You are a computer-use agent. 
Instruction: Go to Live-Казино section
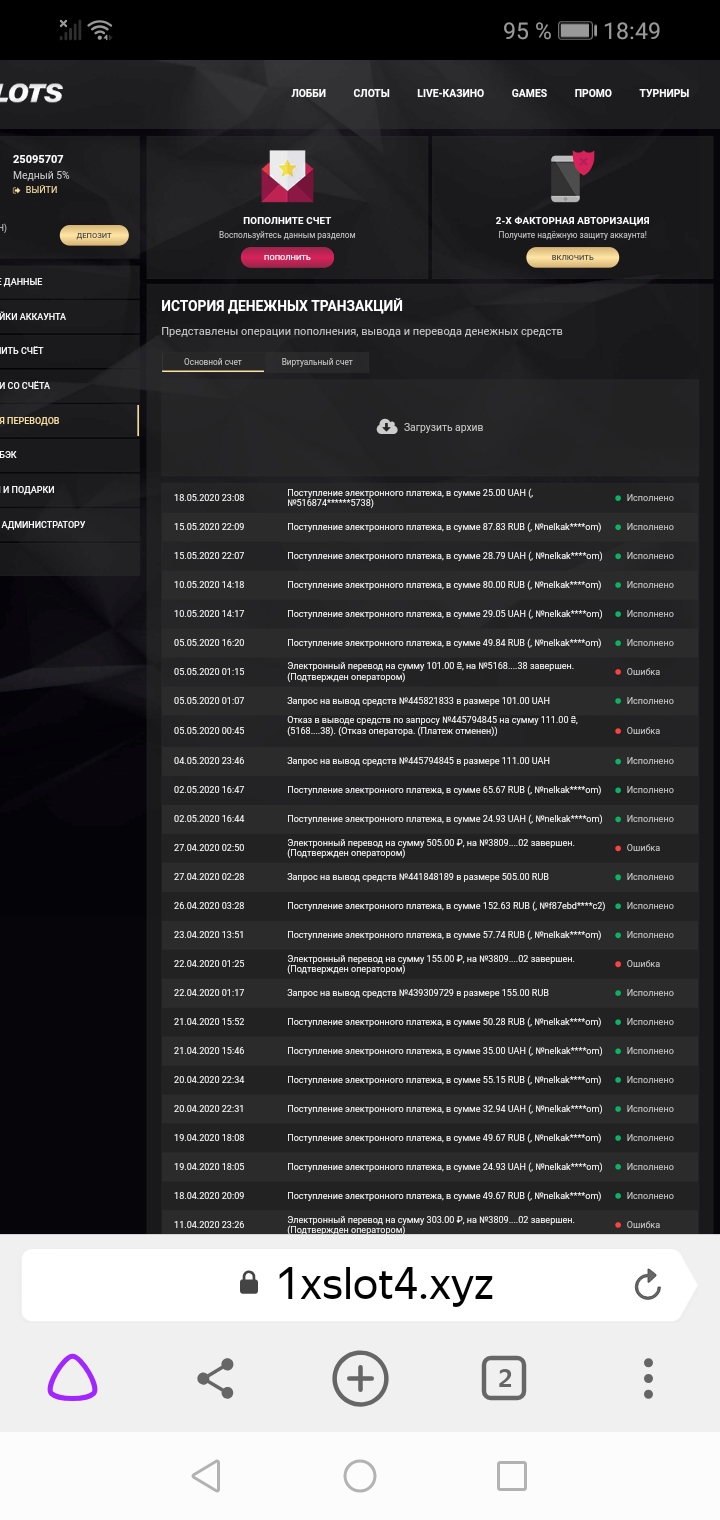450,93
